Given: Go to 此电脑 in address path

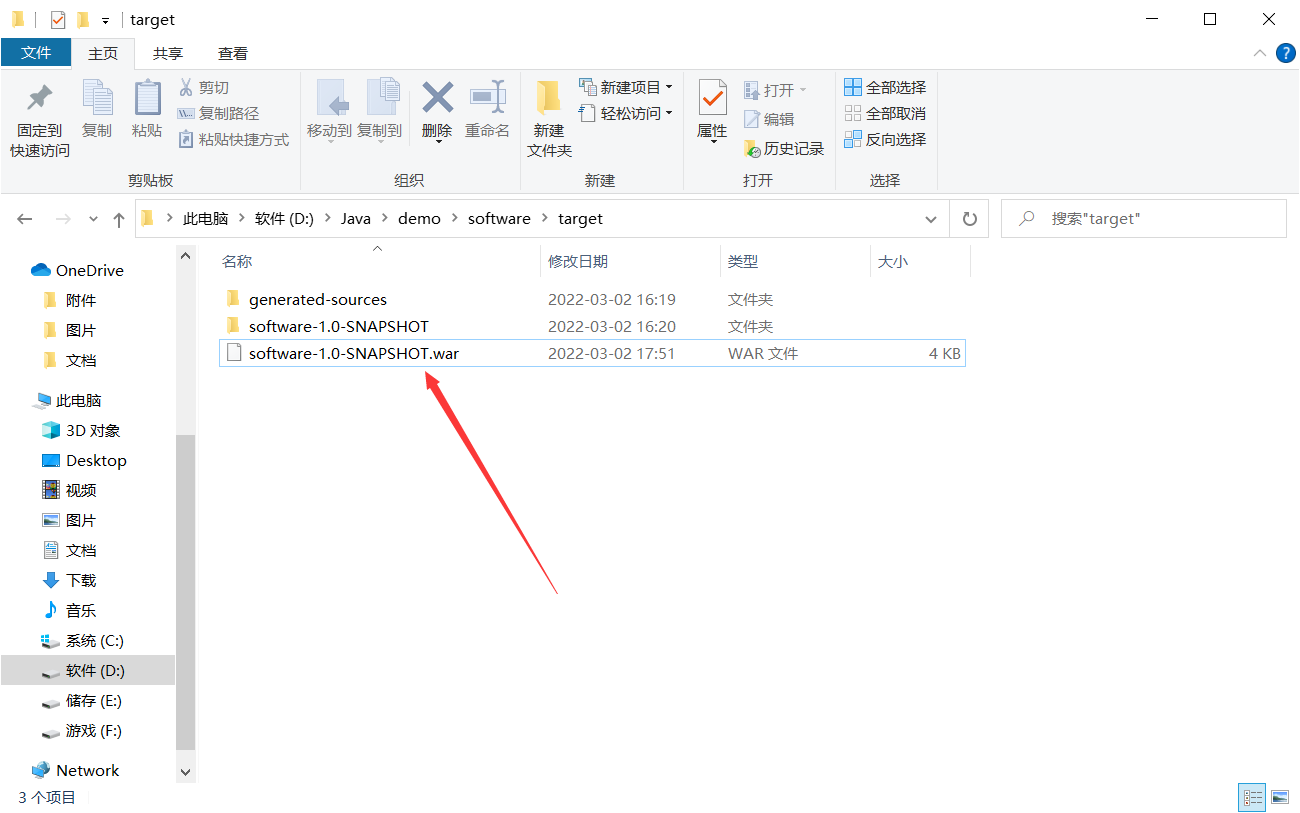Looking at the screenshot, I should 205,219.
